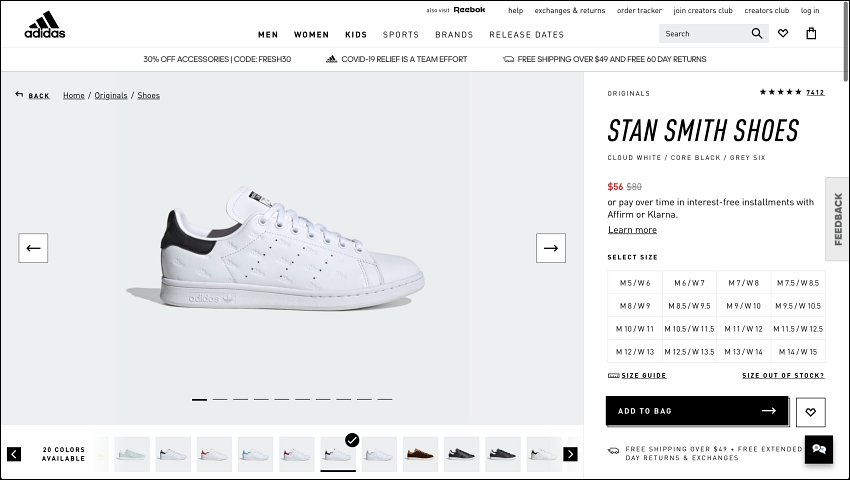
Task: Click the search magnifier icon
Action: 757,34
